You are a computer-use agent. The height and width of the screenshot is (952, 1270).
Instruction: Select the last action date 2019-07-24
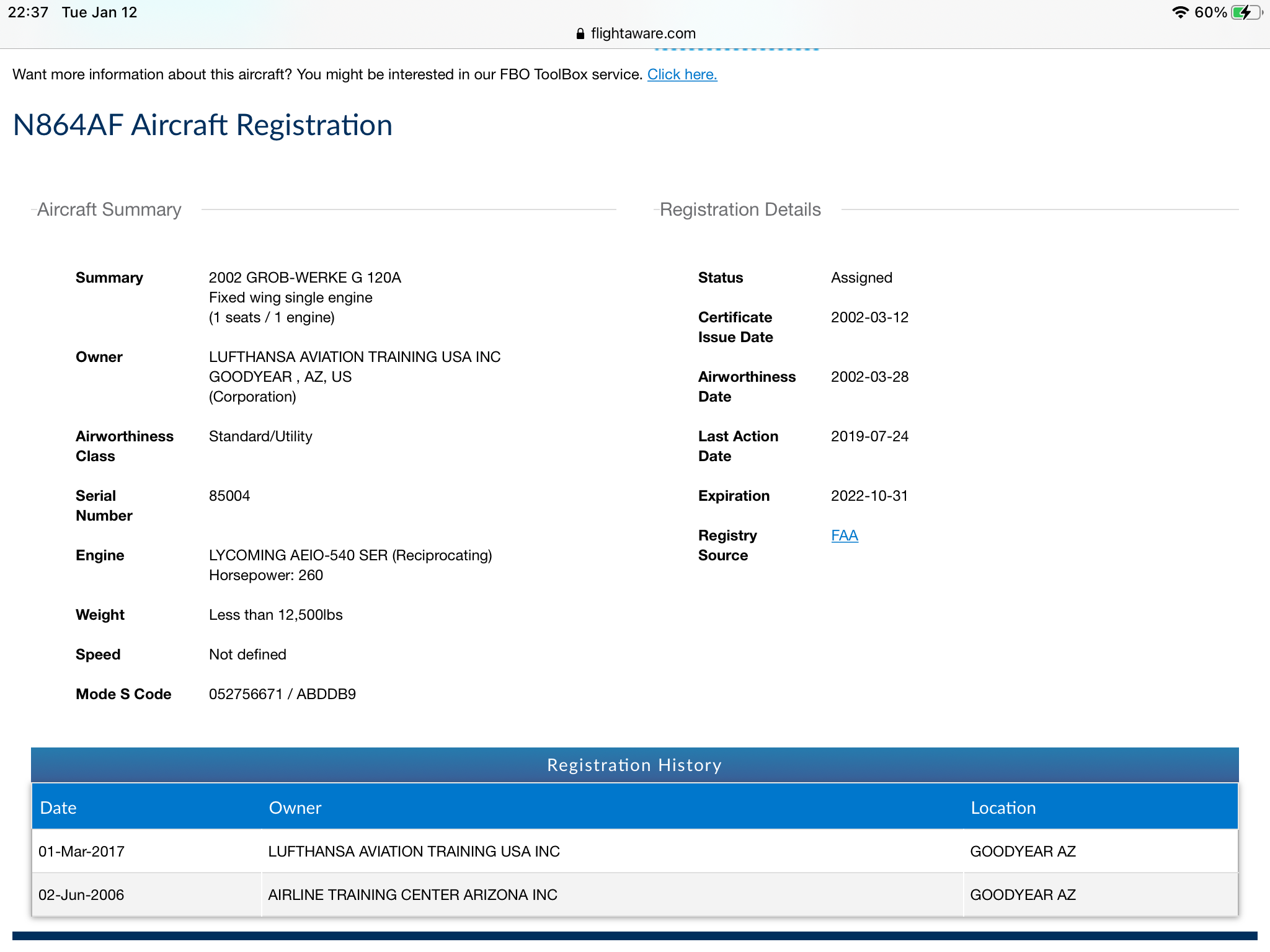870,436
